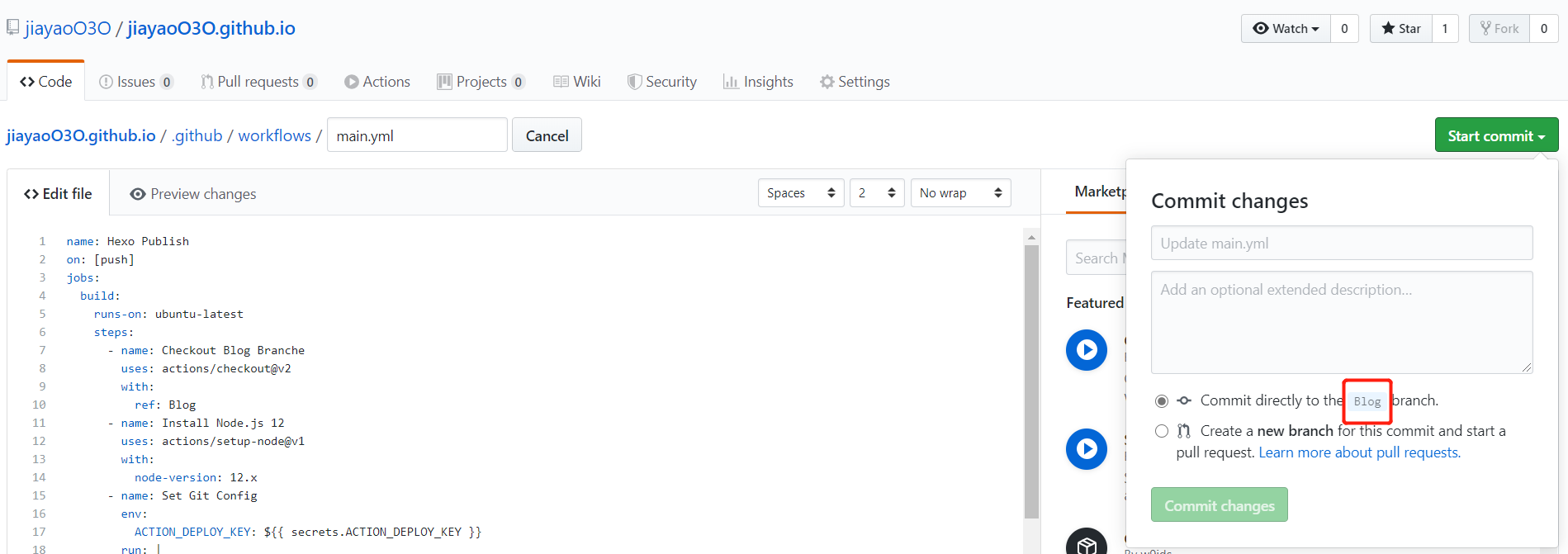This screenshot has width=1568, height=554.
Task: Open the jiayaoO3O user profile link
Action: pyautogui.click(x=68, y=28)
